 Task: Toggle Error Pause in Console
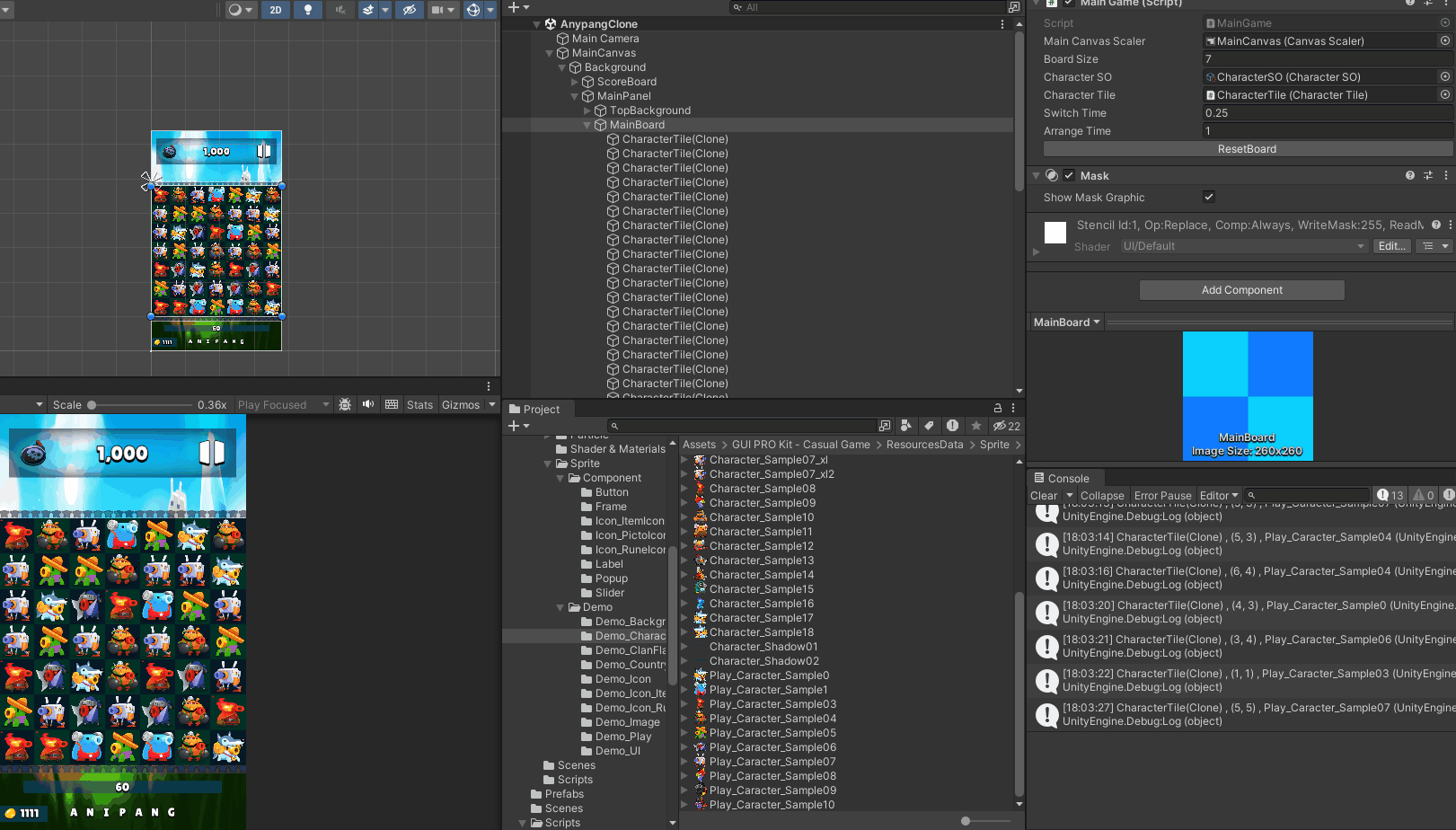[1162, 496]
